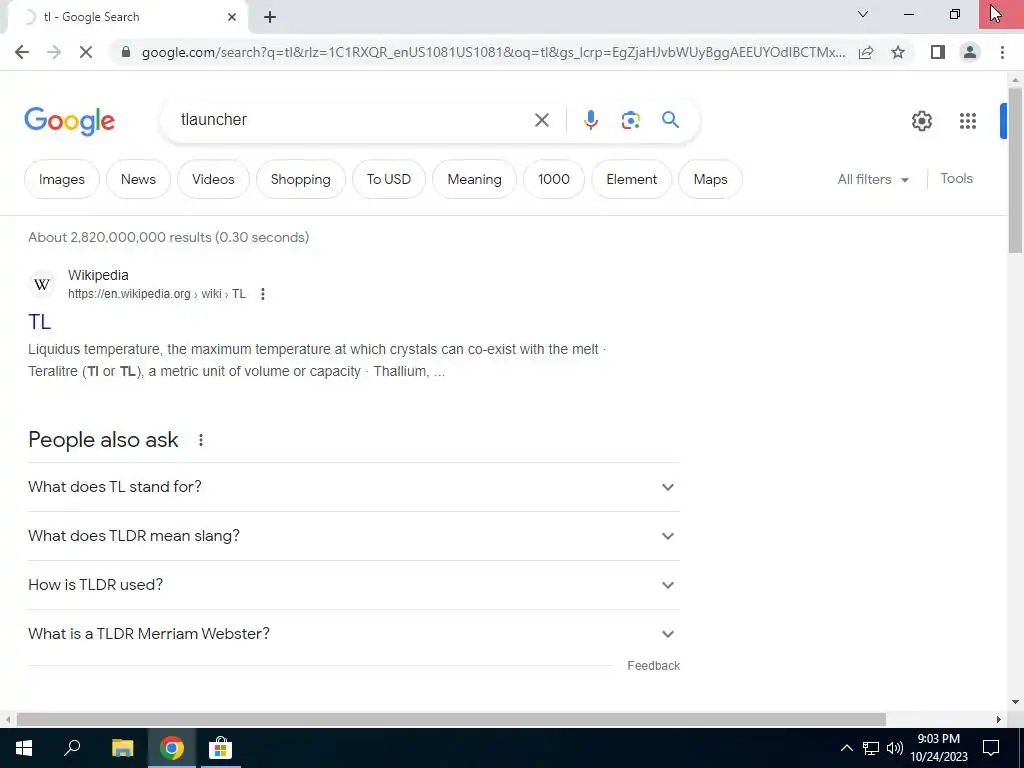Switch to Images results
Viewport: 1024px width, 768px height.
61,179
